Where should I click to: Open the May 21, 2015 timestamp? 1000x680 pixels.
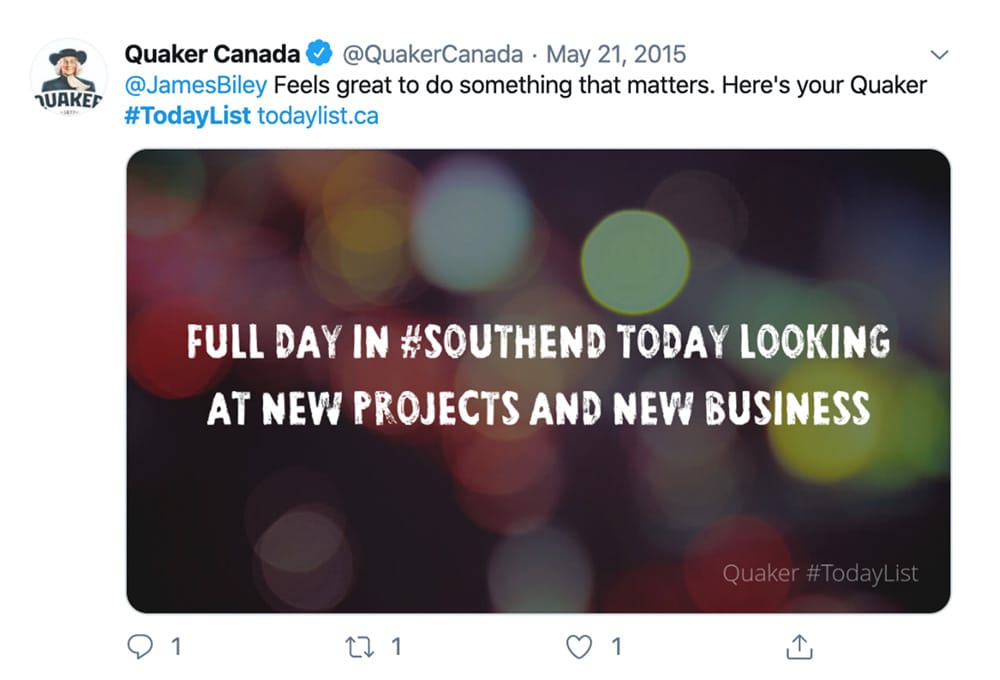615,53
